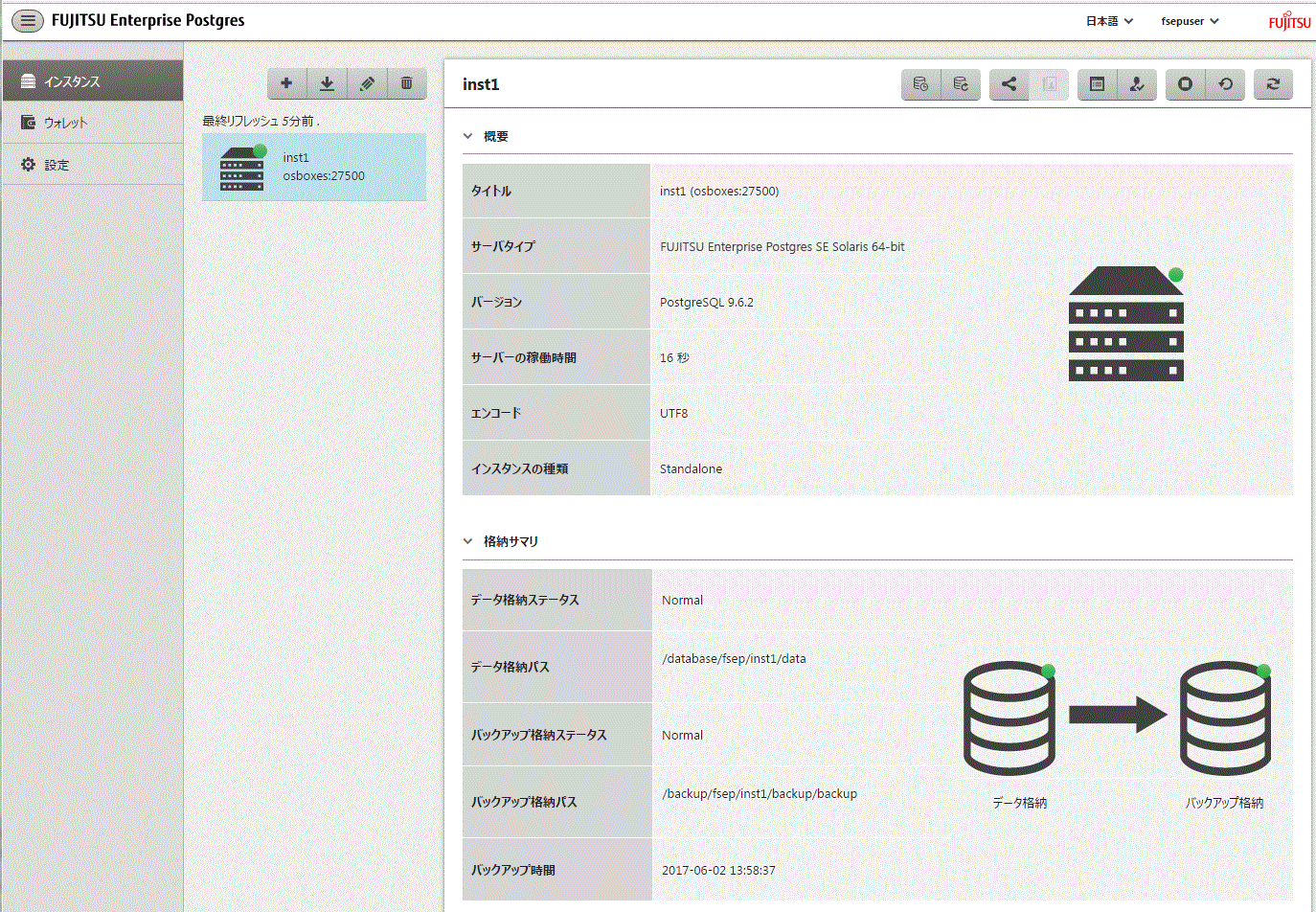1316x912 pixels.
Task: Select the ウォレット sidebar item
Action: [93, 123]
